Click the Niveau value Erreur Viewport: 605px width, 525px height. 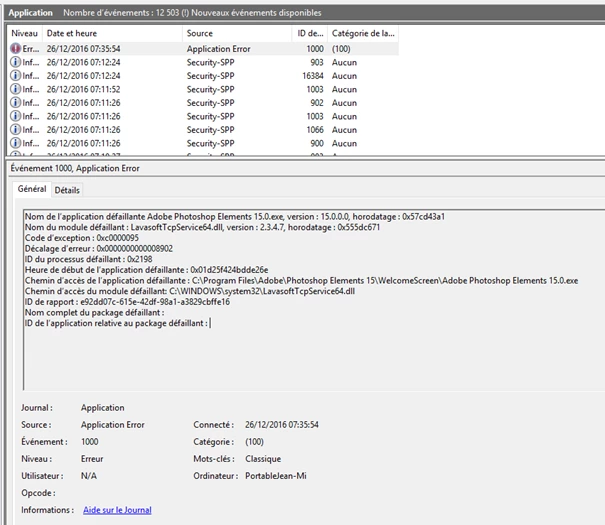(92, 459)
